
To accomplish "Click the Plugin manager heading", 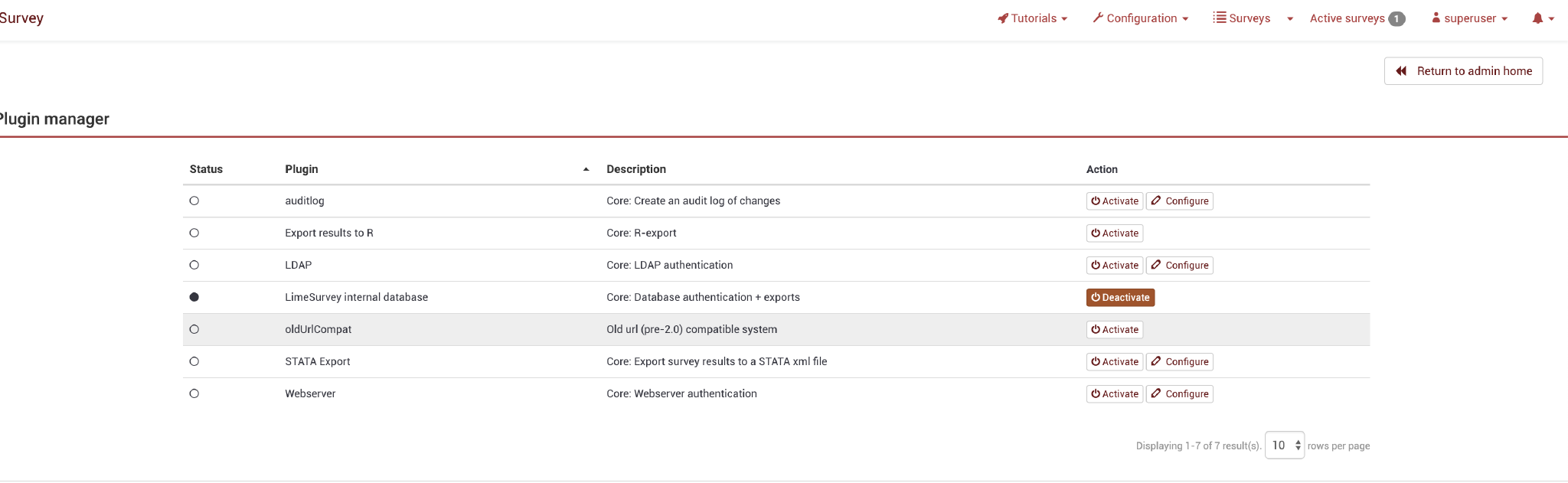I will (54, 119).
